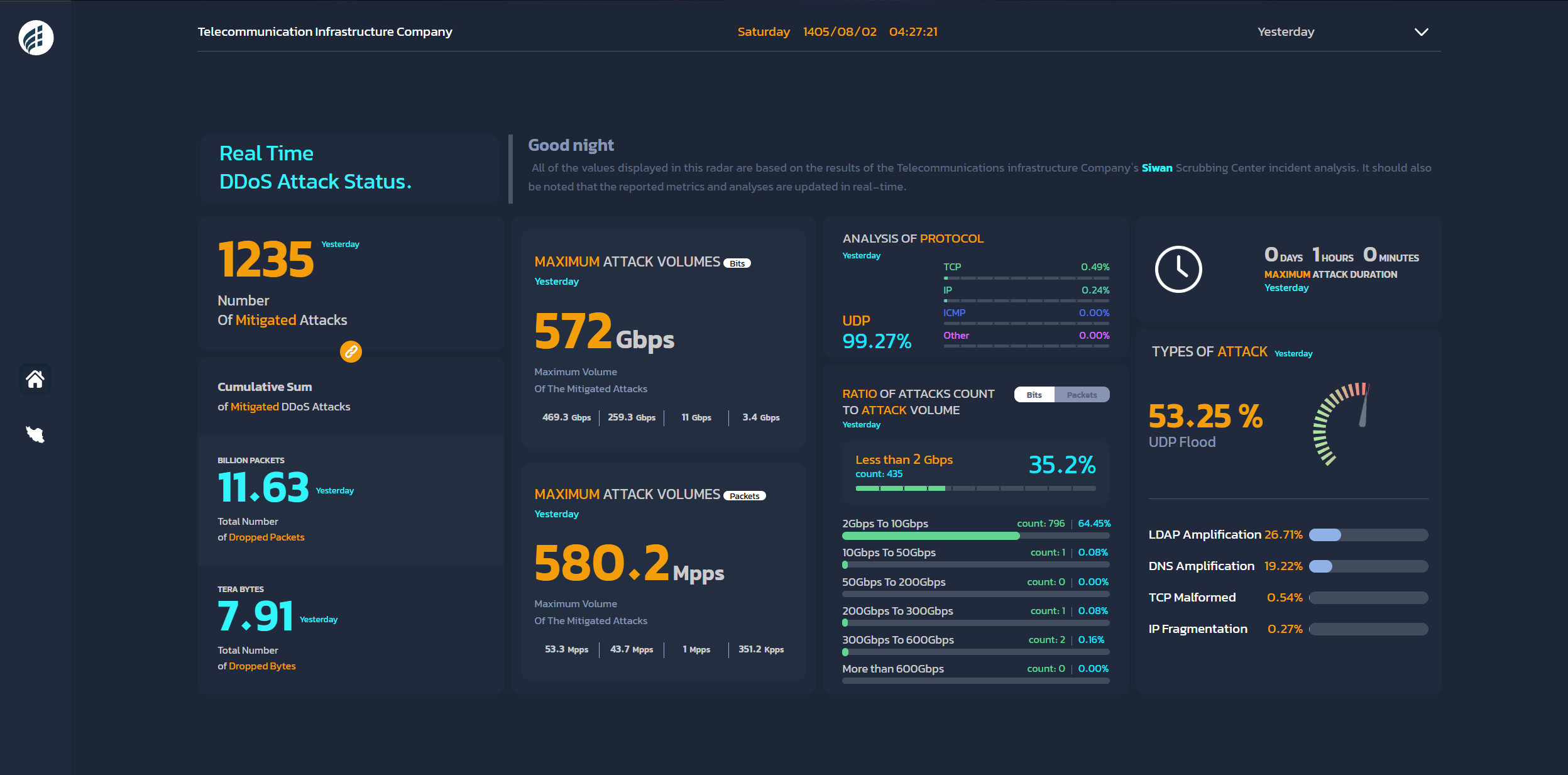Image resolution: width=1568 pixels, height=775 pixels.
Task: Click the 35.2% ratio value
Action: pos(1062,465)
